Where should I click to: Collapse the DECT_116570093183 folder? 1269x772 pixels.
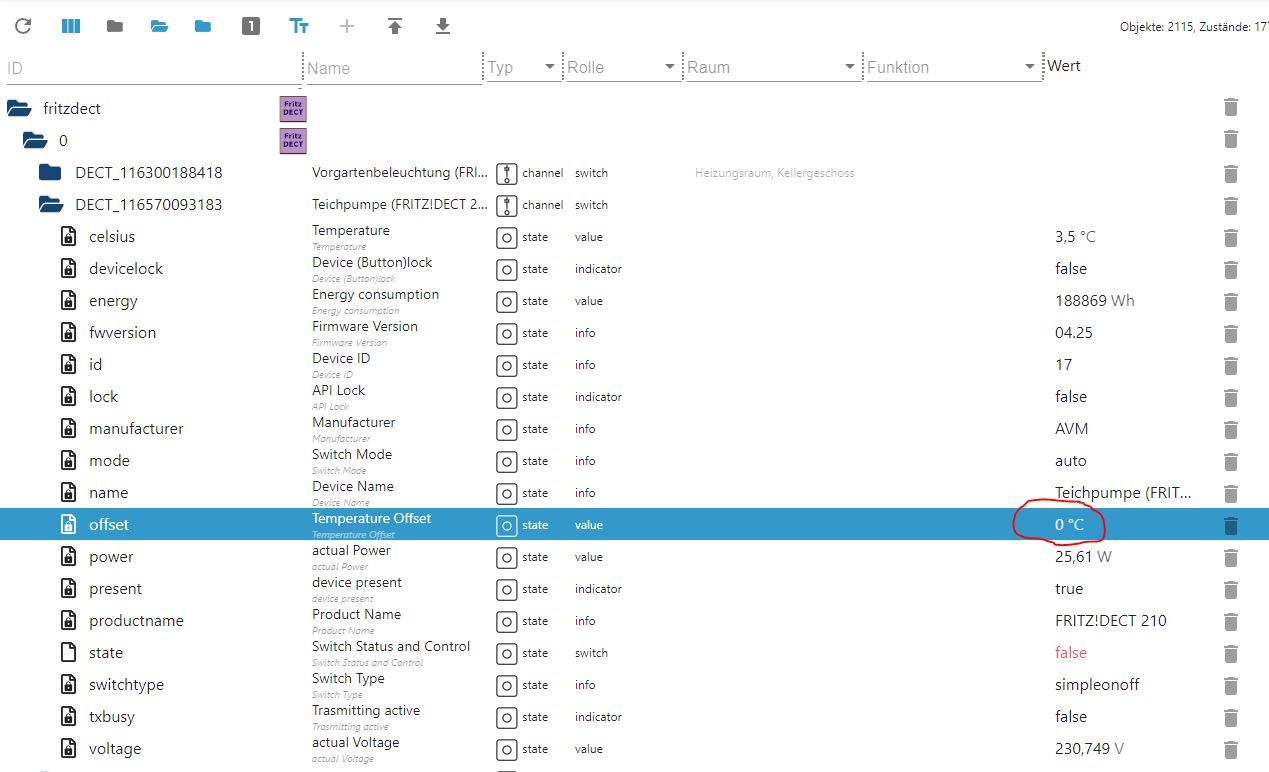pos(50,205)
